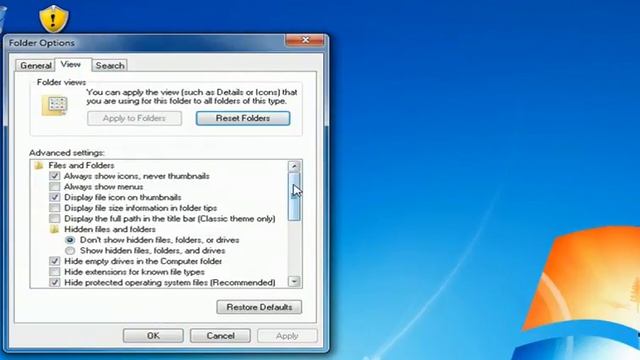This screenshot has height=360, width=640.
Task: Click the advanced settings scrollbar thumb
Action: (x=294, y=197)
